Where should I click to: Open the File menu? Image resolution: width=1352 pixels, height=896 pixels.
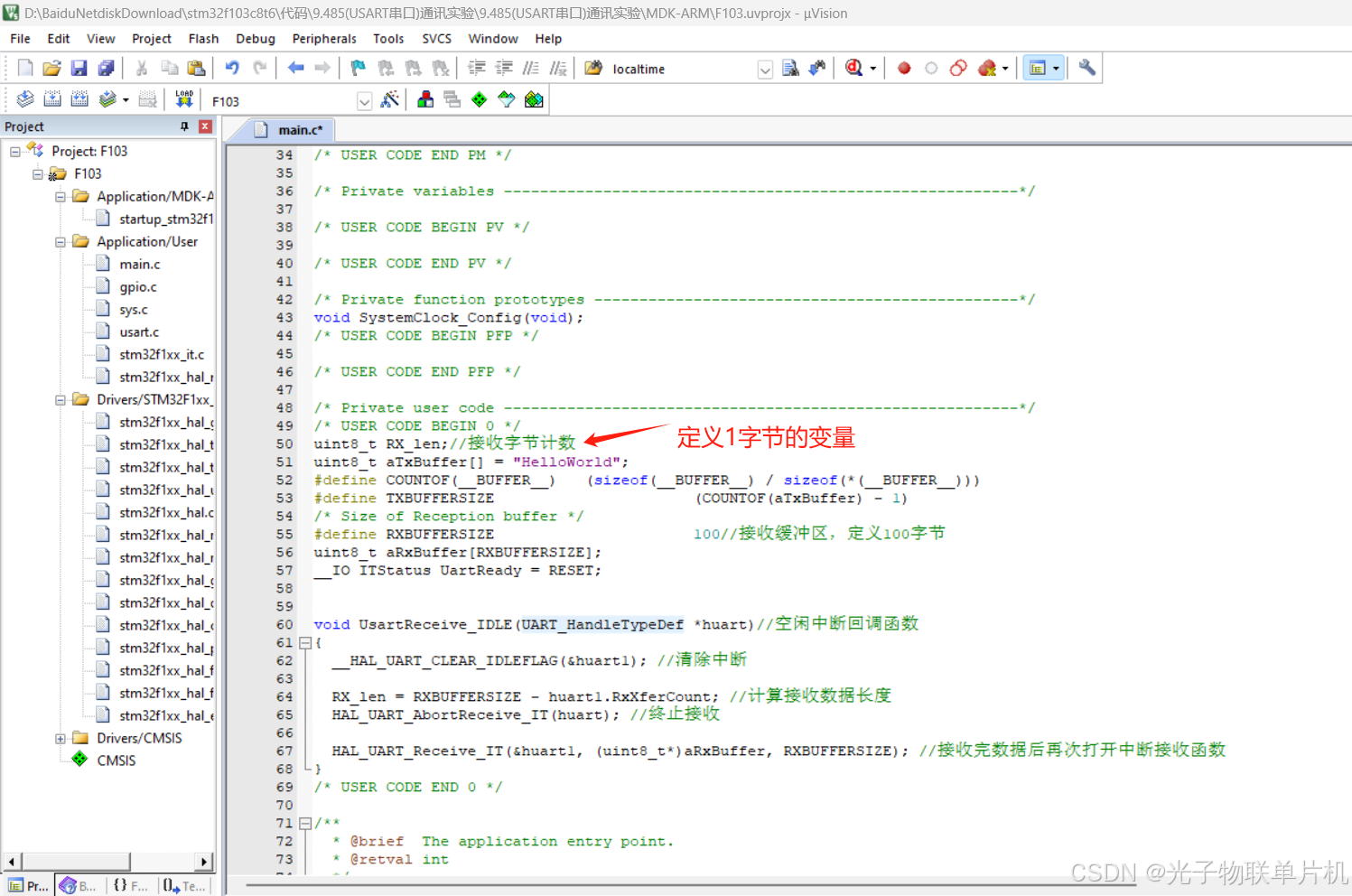coord(20,39)
